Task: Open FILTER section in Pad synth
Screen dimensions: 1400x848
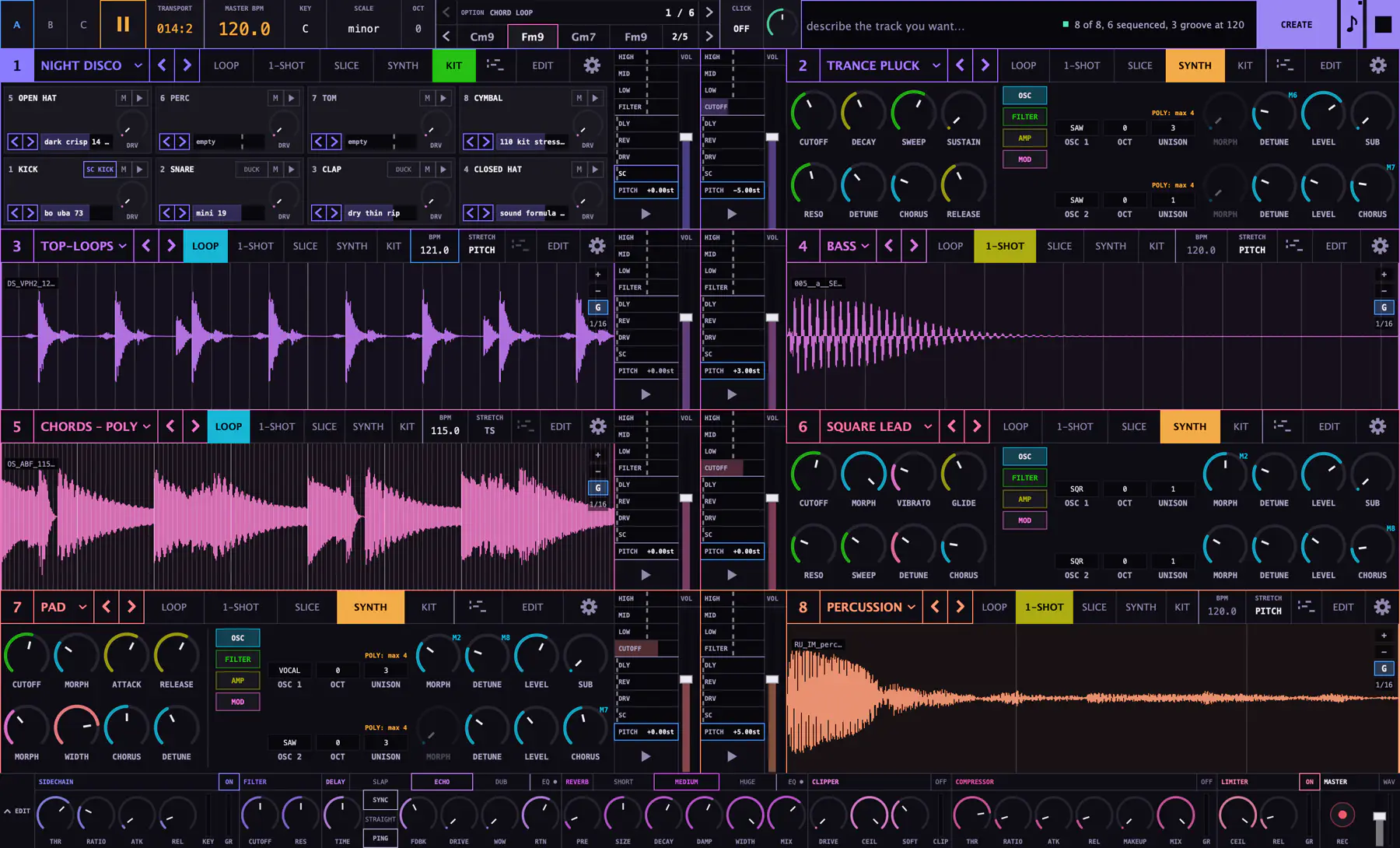Action: 238,659
